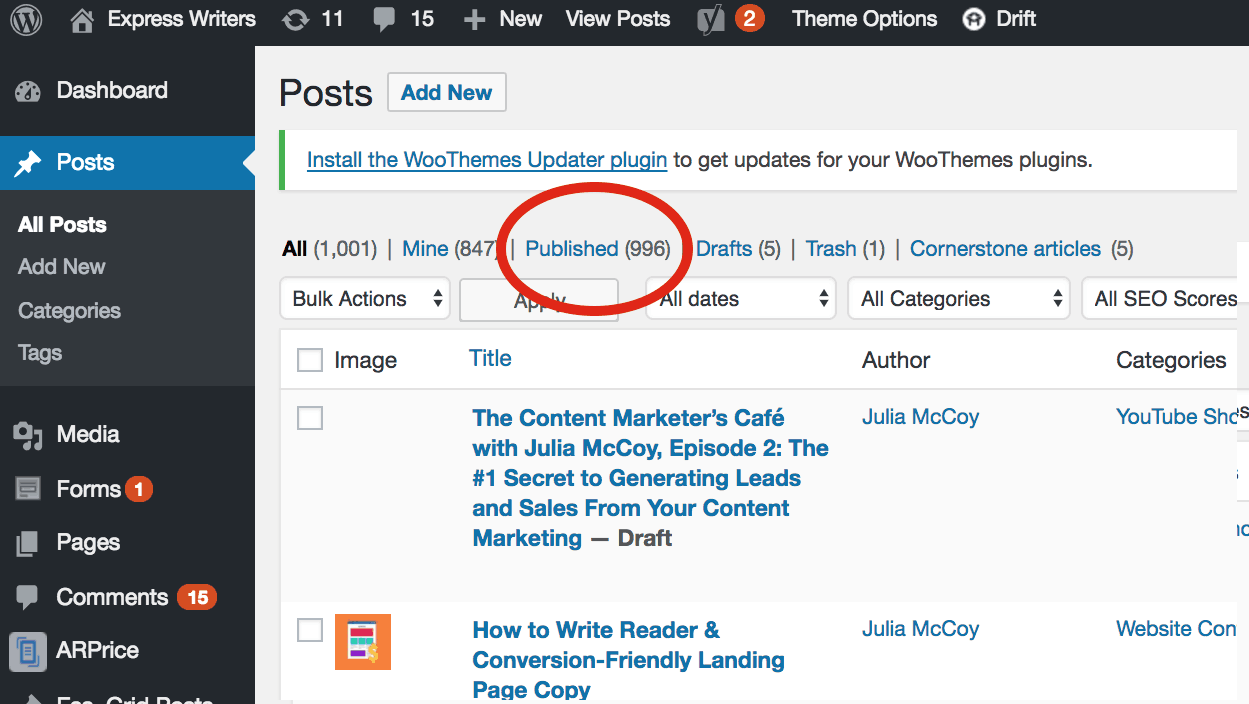The image size is (1249, 704).
Task: Switch to the Drafts (5) view
Action: (724, 248)
